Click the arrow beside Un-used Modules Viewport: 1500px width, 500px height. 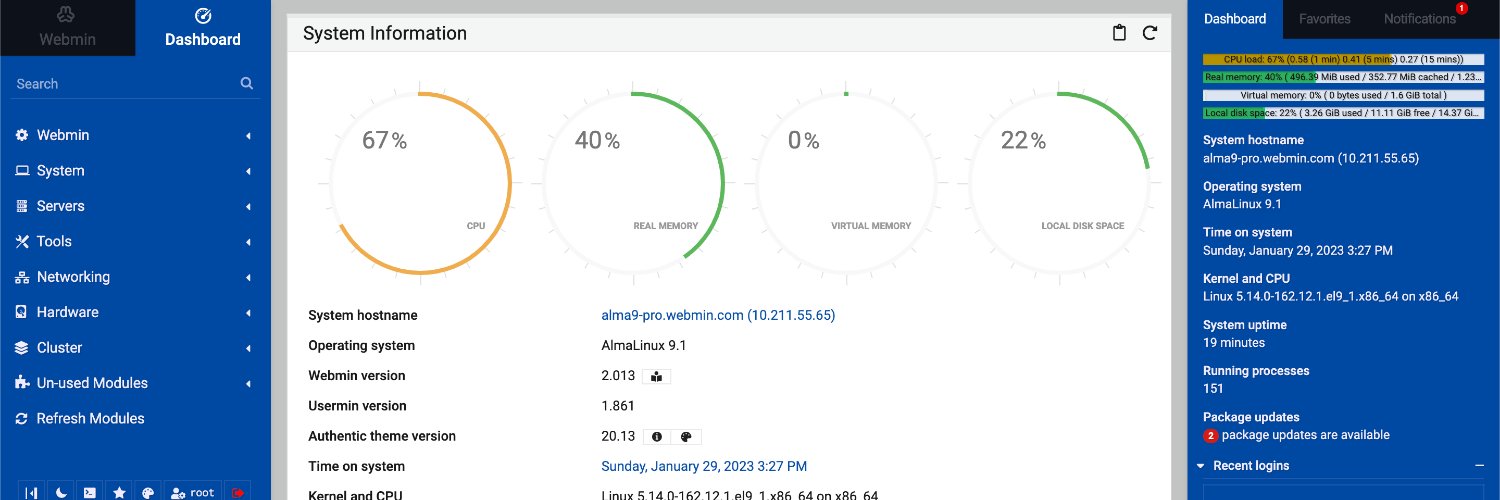(x=248, y=384)
